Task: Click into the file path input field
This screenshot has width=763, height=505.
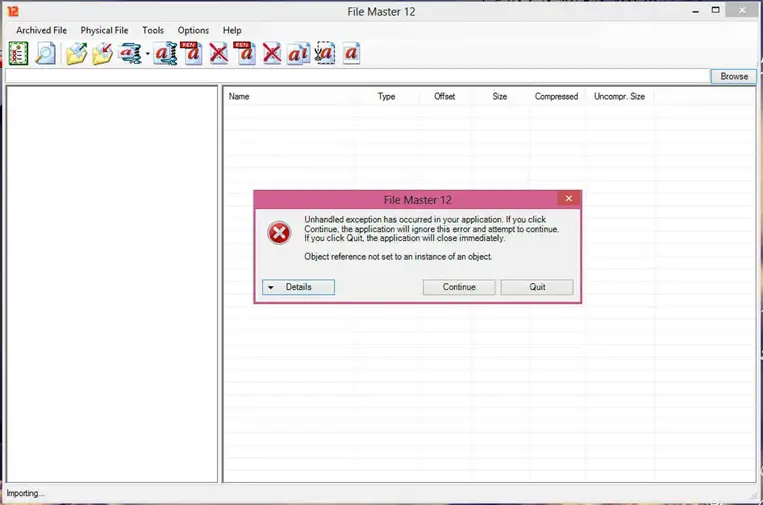Action: pyautogui.click(x=357, y=76)
